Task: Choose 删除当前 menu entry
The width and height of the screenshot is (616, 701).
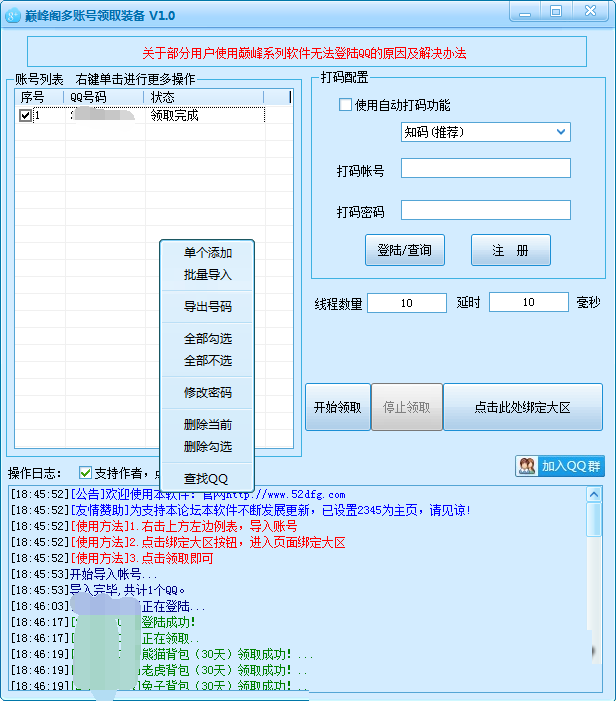Action: 207,425
